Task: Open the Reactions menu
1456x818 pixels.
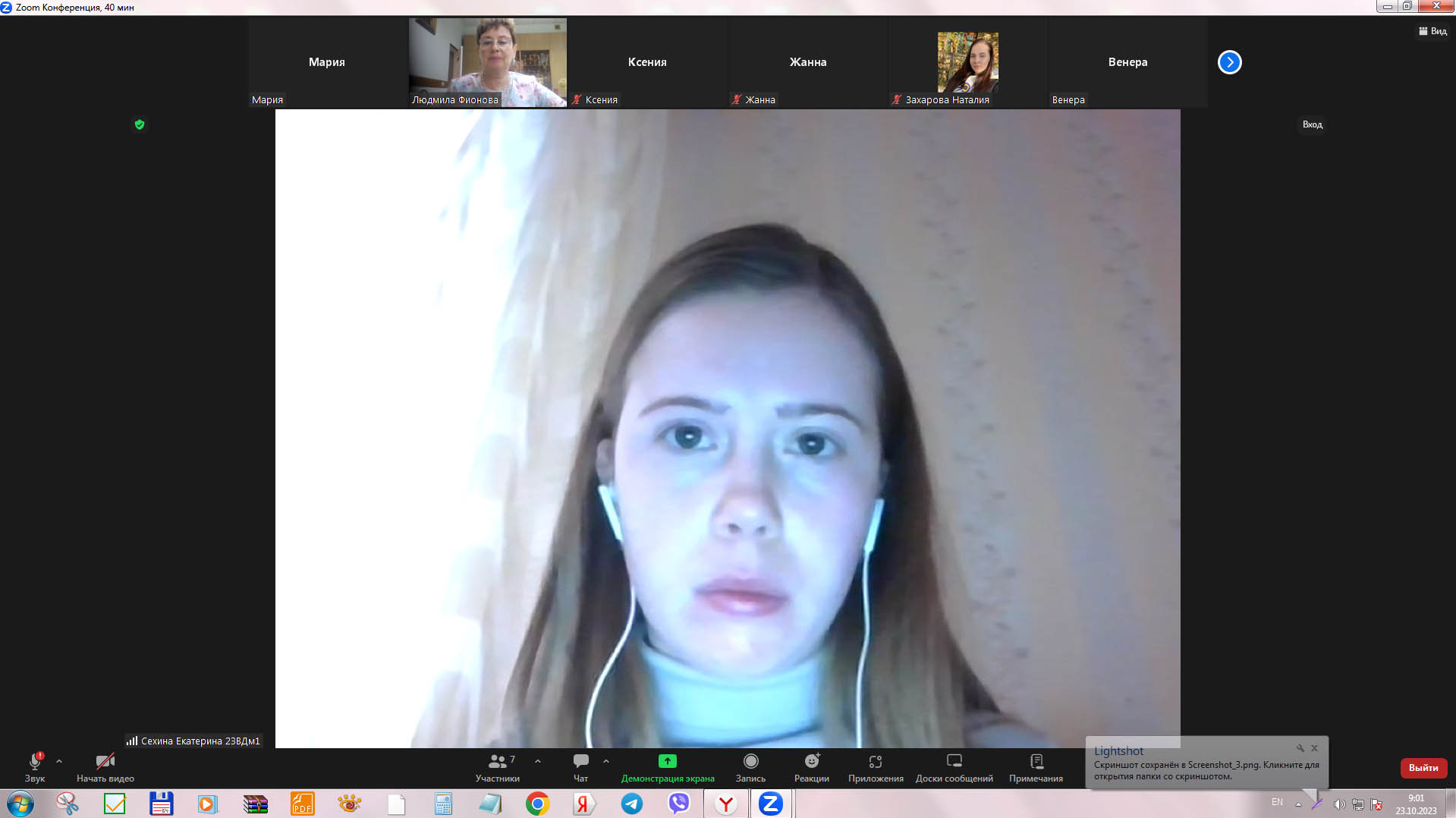Action: pyautogui.click(x=811, y=762)
